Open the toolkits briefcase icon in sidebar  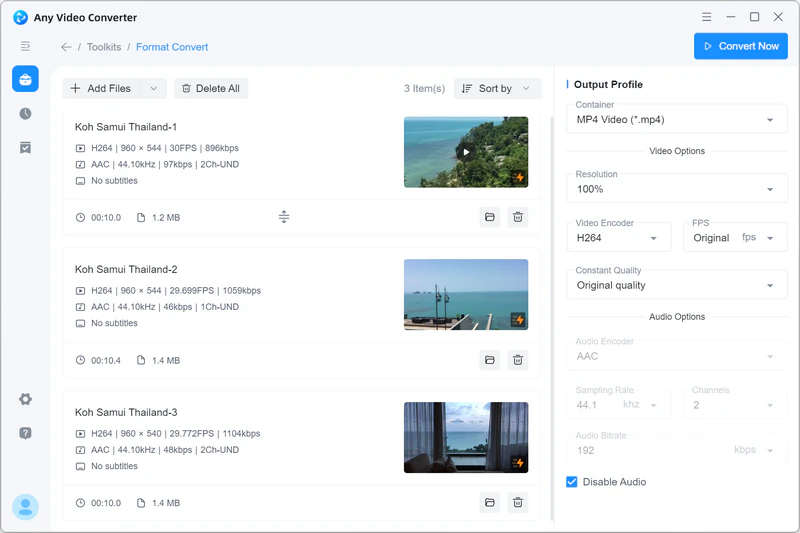point(25,79)
